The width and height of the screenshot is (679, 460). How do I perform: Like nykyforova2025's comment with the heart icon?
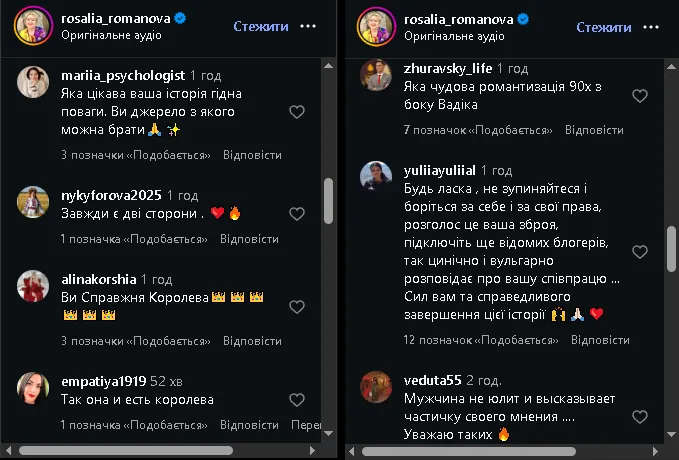pyautogui.click(x=297, y=214)
